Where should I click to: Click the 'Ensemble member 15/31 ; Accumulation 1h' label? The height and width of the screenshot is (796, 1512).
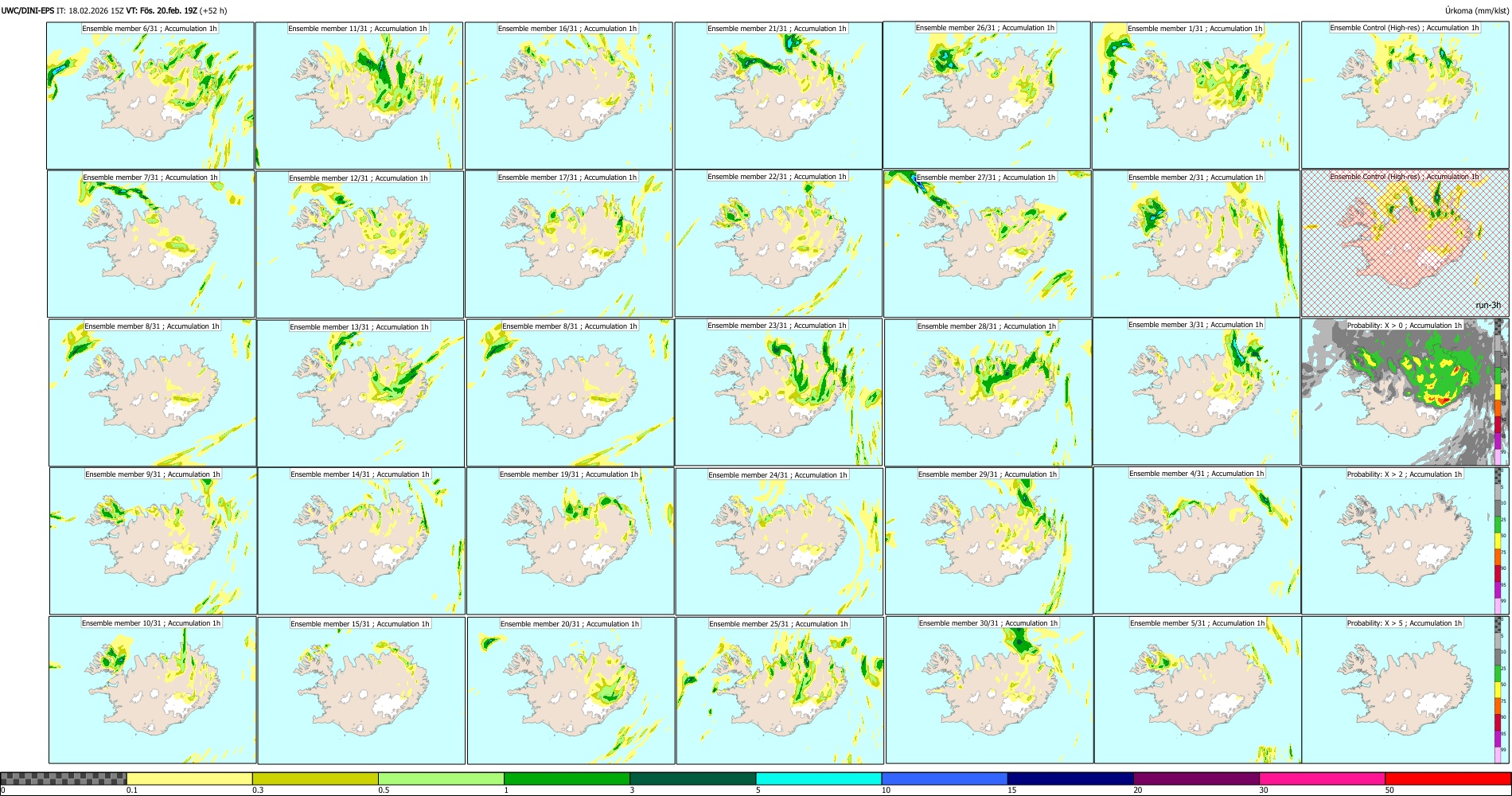coord(360,624)
